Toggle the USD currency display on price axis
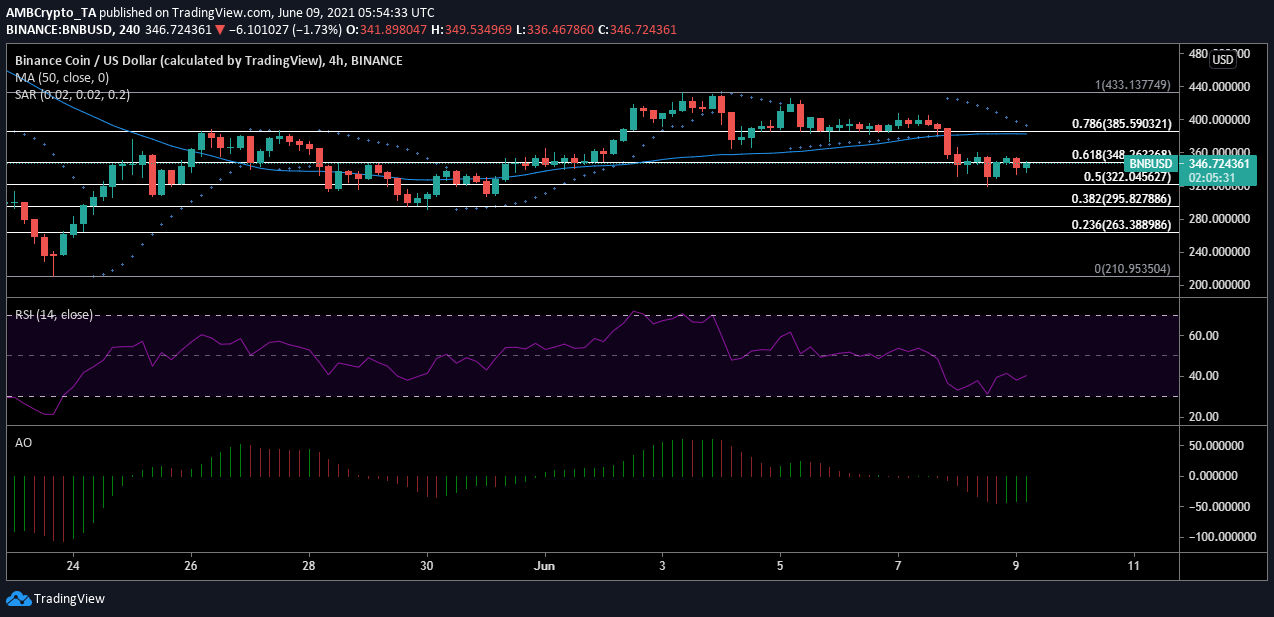Image resolution: width=1274 pixels, height=617 pixels. (1222, 58)
